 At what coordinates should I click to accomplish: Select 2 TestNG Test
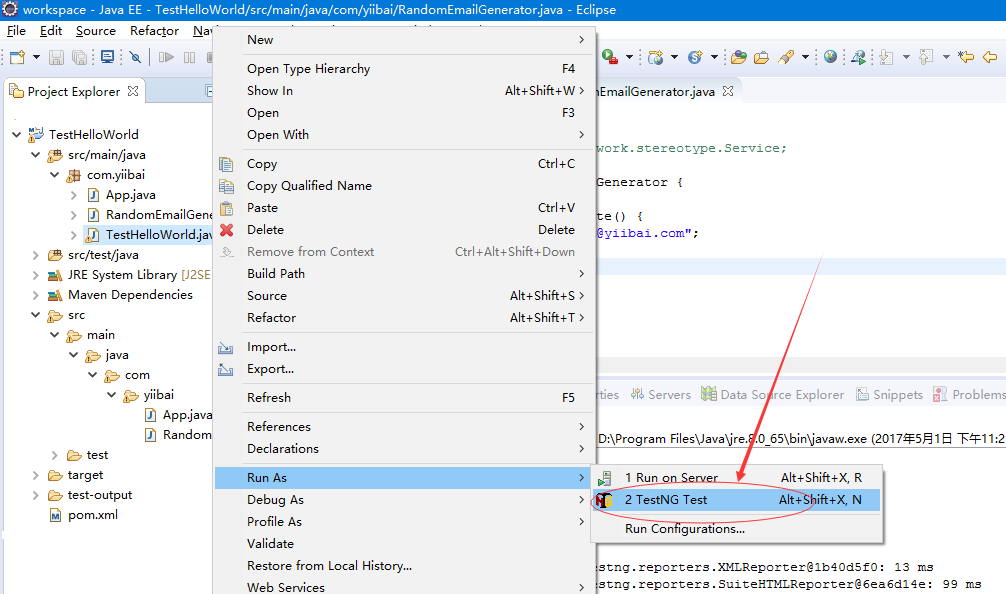tap(737, 500)
